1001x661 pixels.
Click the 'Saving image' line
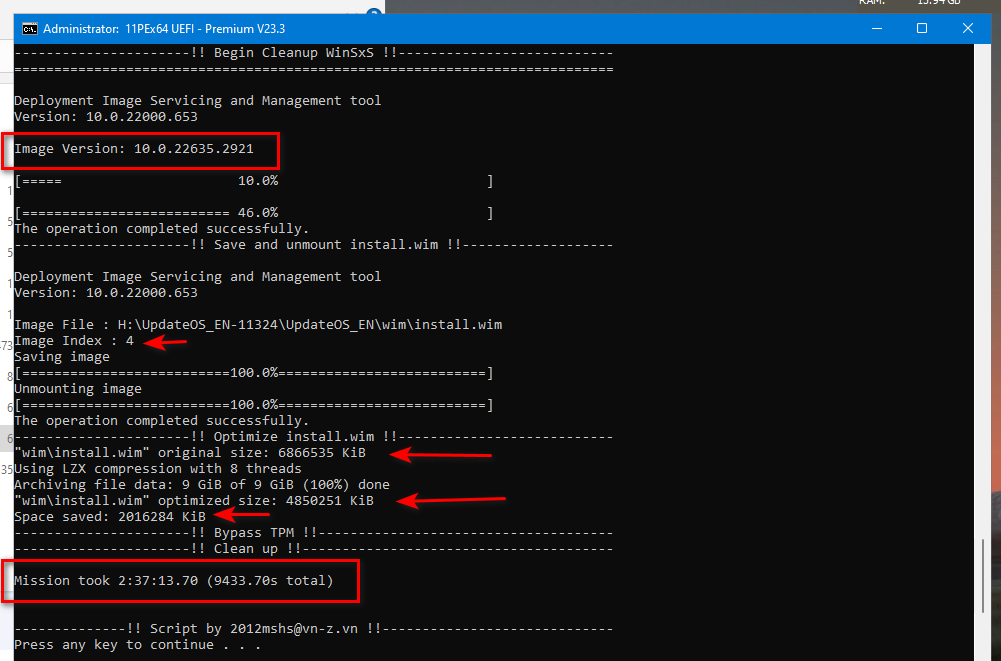pos(62,356)
